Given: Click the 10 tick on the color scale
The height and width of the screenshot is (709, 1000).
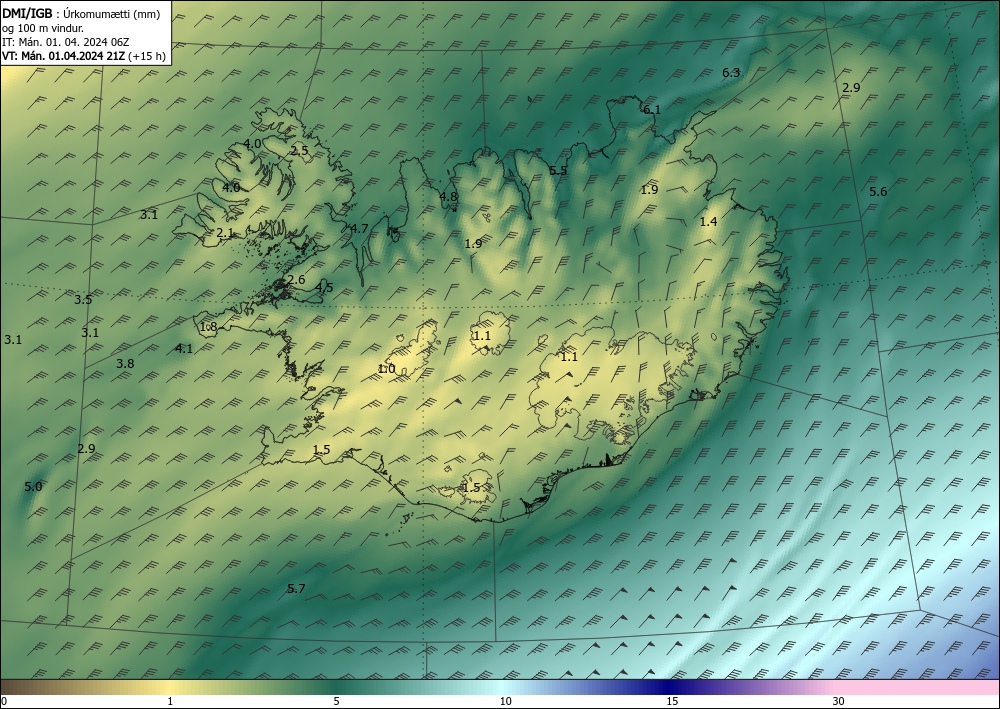Looking at the screenshot, I should [505, 701].
